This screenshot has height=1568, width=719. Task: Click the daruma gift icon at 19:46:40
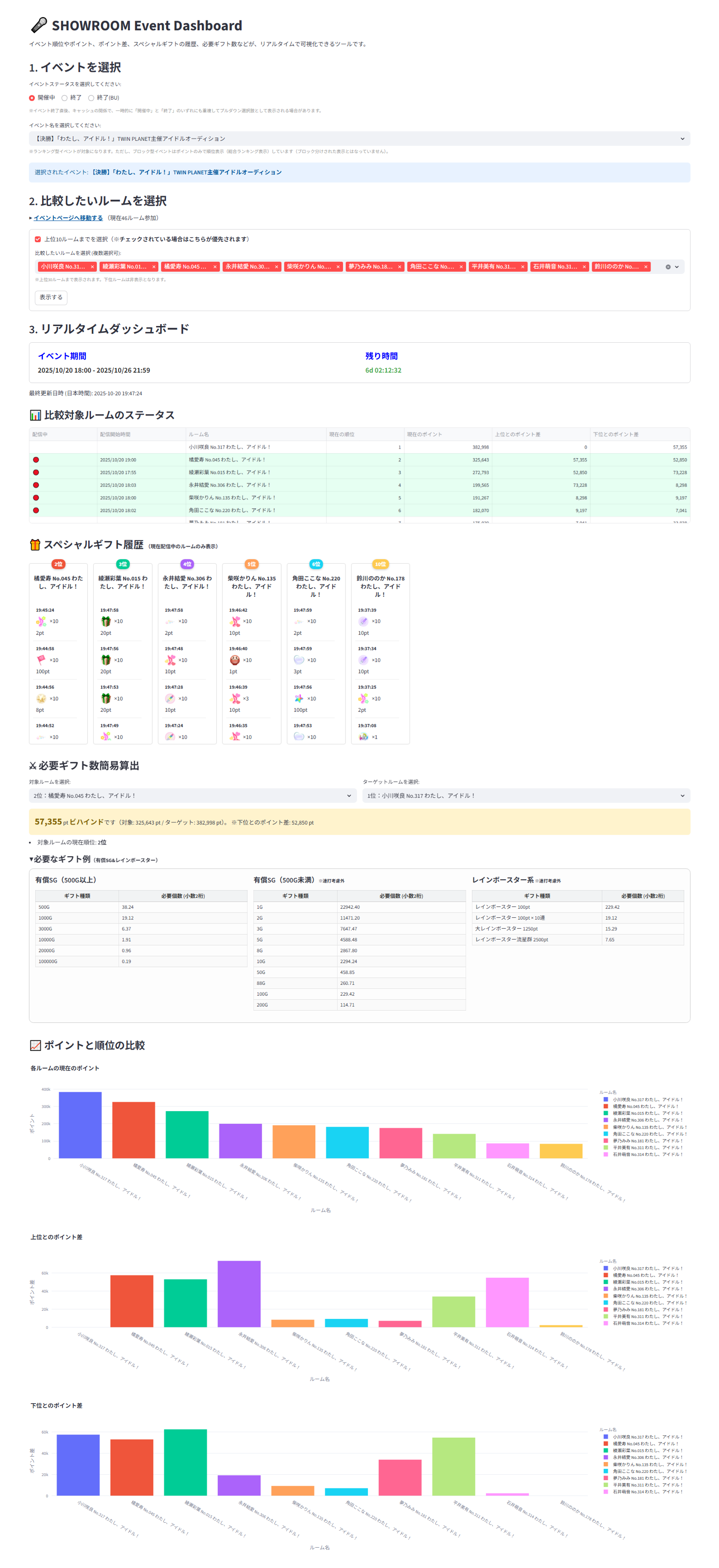(235, 660)
